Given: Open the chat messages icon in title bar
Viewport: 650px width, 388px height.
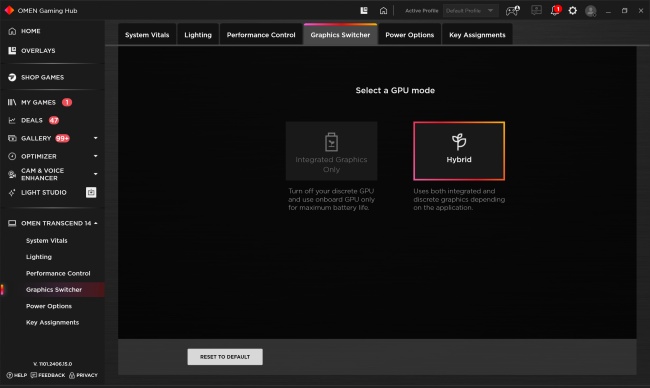Looking at the screenshot, I should [x=536, y=10].
